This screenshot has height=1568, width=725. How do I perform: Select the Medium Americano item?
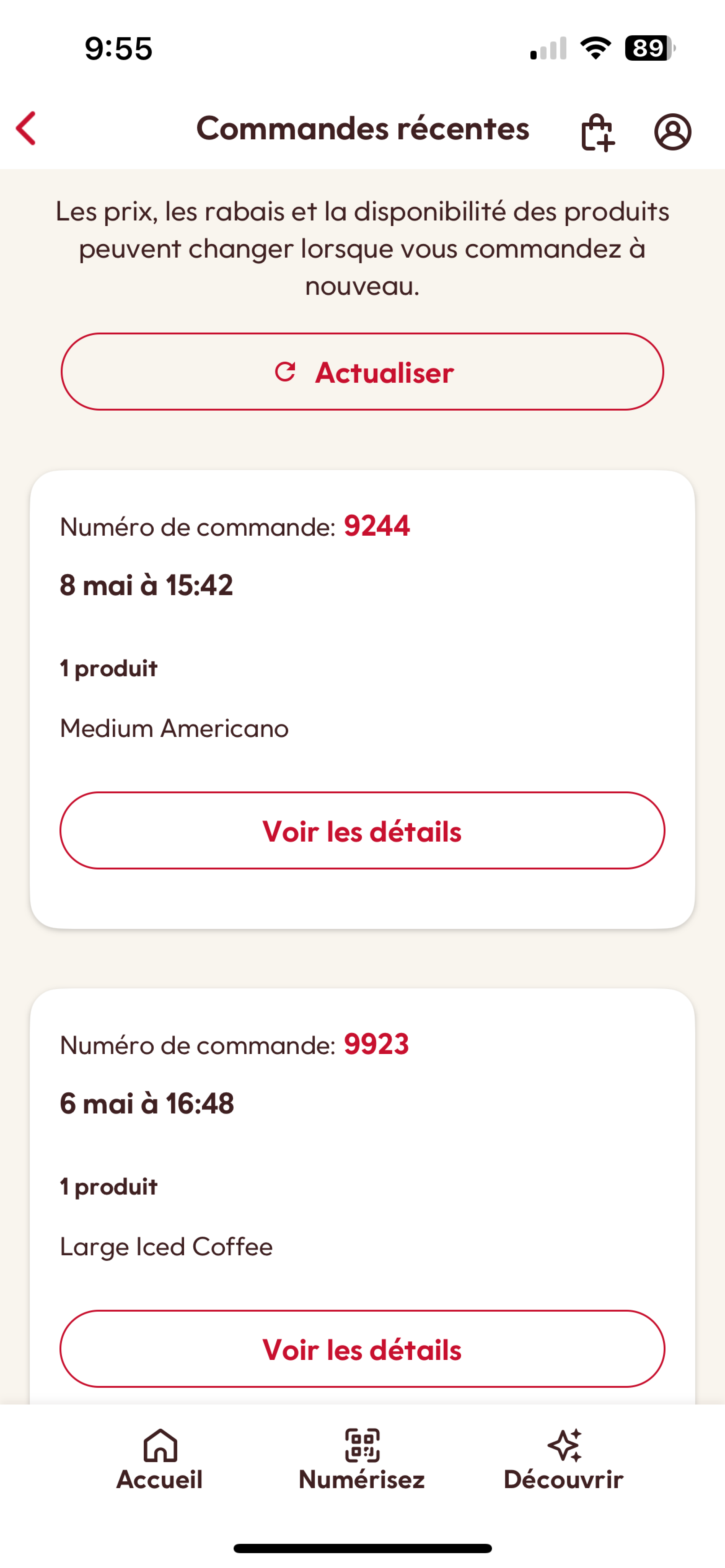click(x=174, y=729)
